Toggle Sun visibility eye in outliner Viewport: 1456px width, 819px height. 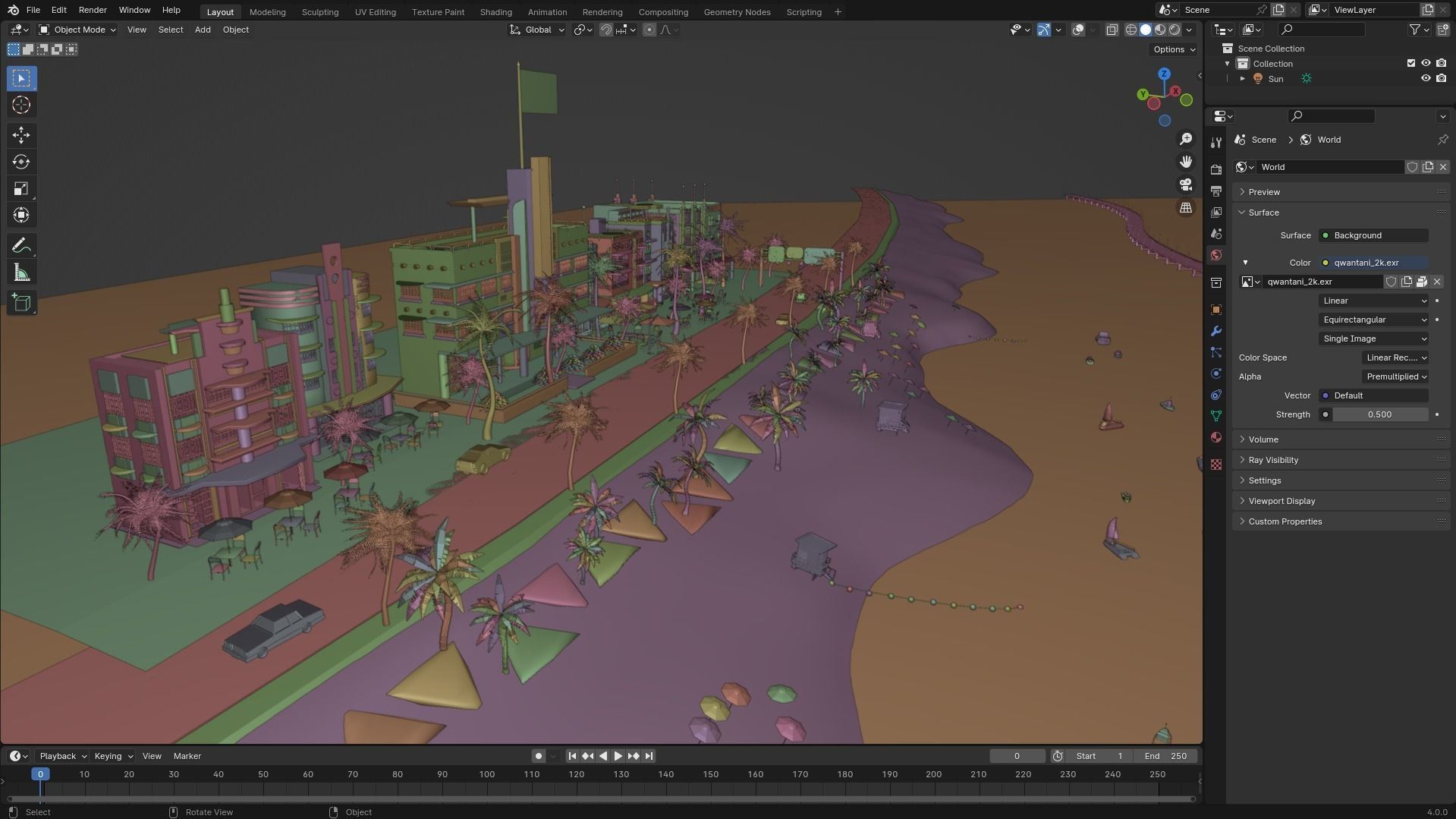[x=1426, y=78]
